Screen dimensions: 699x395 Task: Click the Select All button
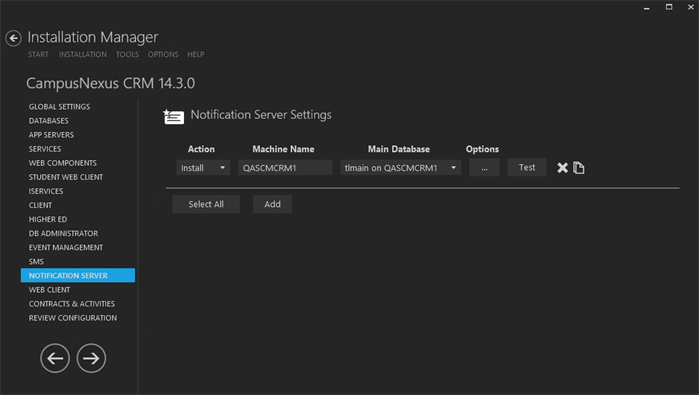coord(206,204)
